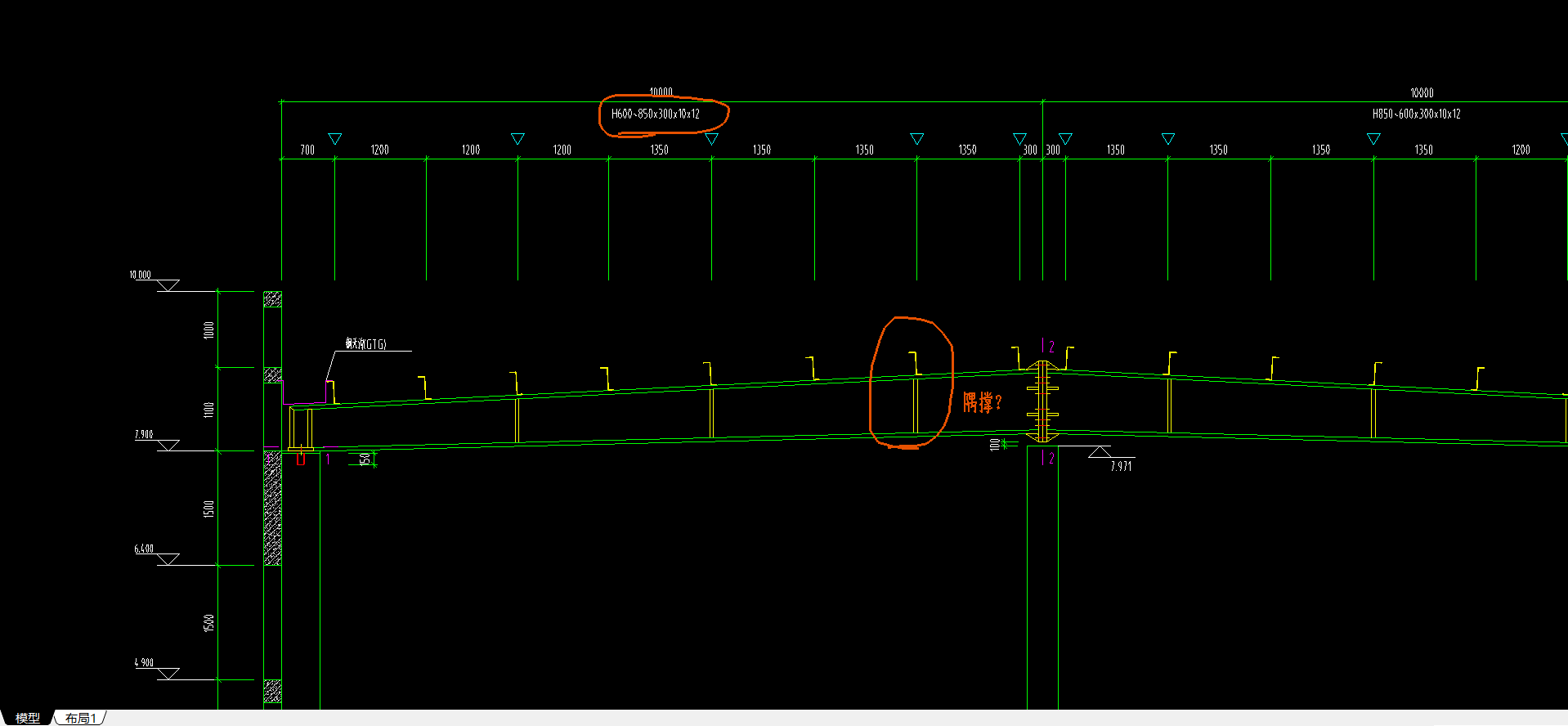The height and width of the screenshot is (726, 1568).
Task: Switch to the 模型 tab
Action: 27,718
